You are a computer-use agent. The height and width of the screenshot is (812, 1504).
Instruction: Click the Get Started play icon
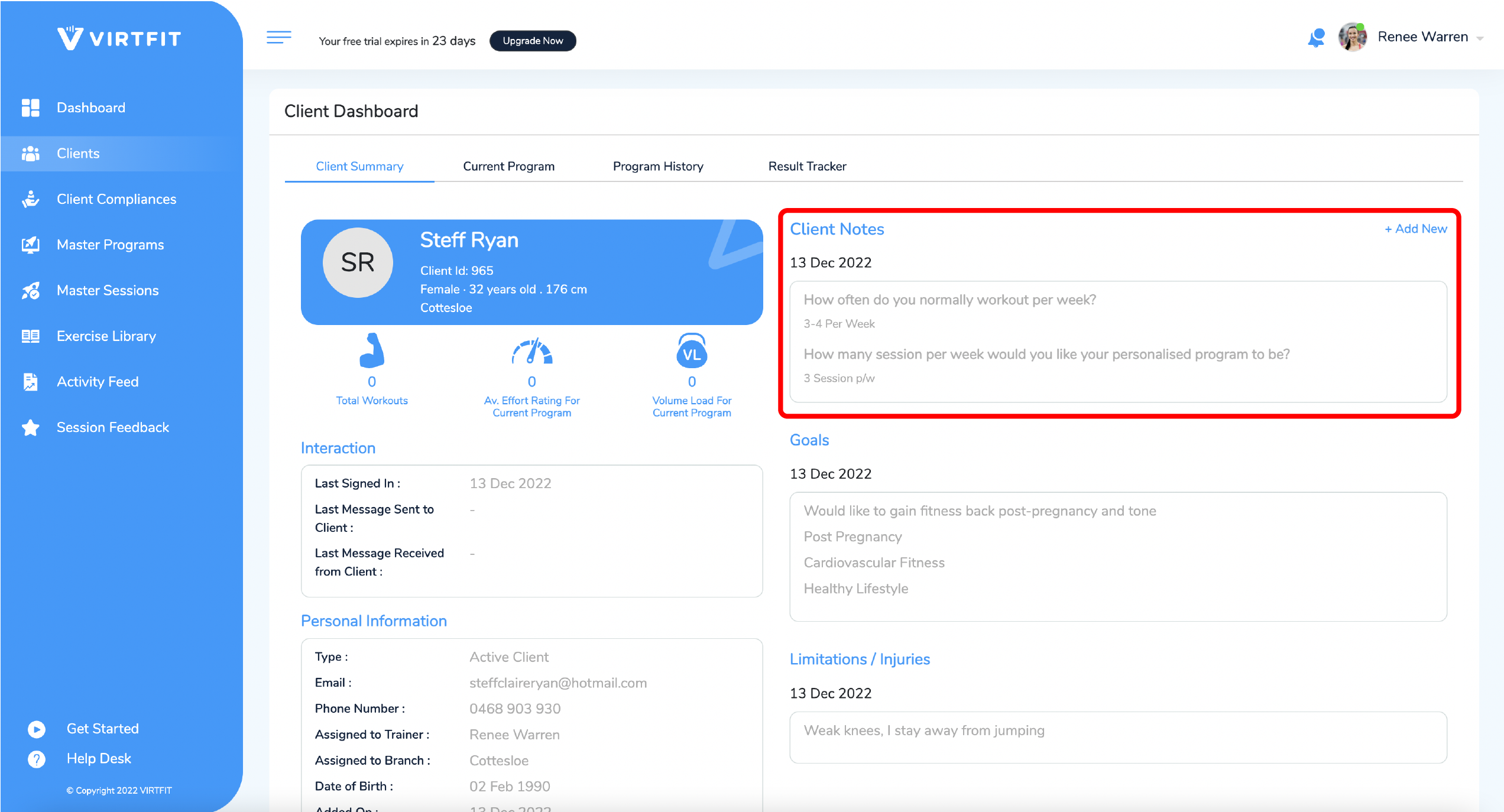(37, 729)
